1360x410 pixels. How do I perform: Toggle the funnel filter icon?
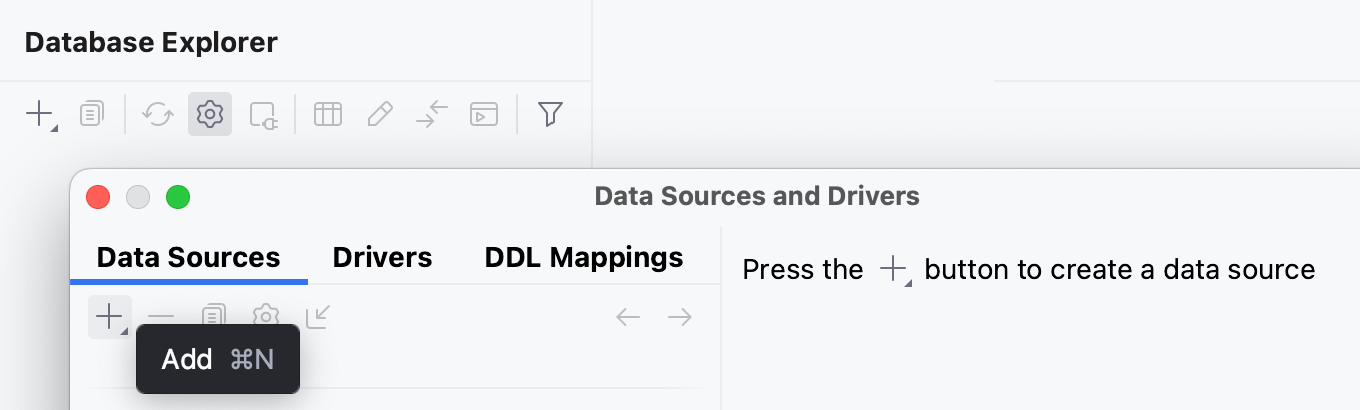550,115
